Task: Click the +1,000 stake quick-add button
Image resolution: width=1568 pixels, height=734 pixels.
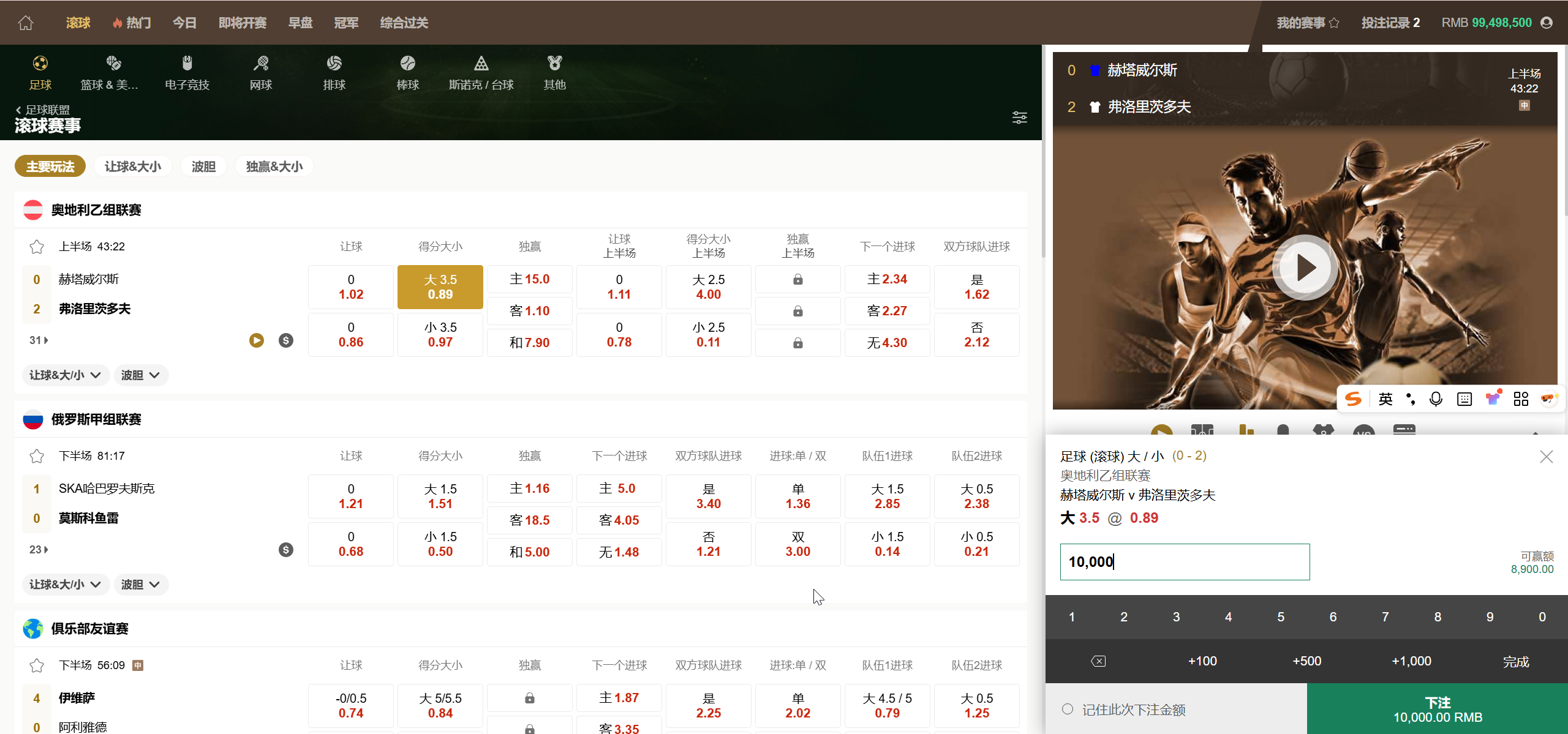Action: click(x=1411, y=661)
